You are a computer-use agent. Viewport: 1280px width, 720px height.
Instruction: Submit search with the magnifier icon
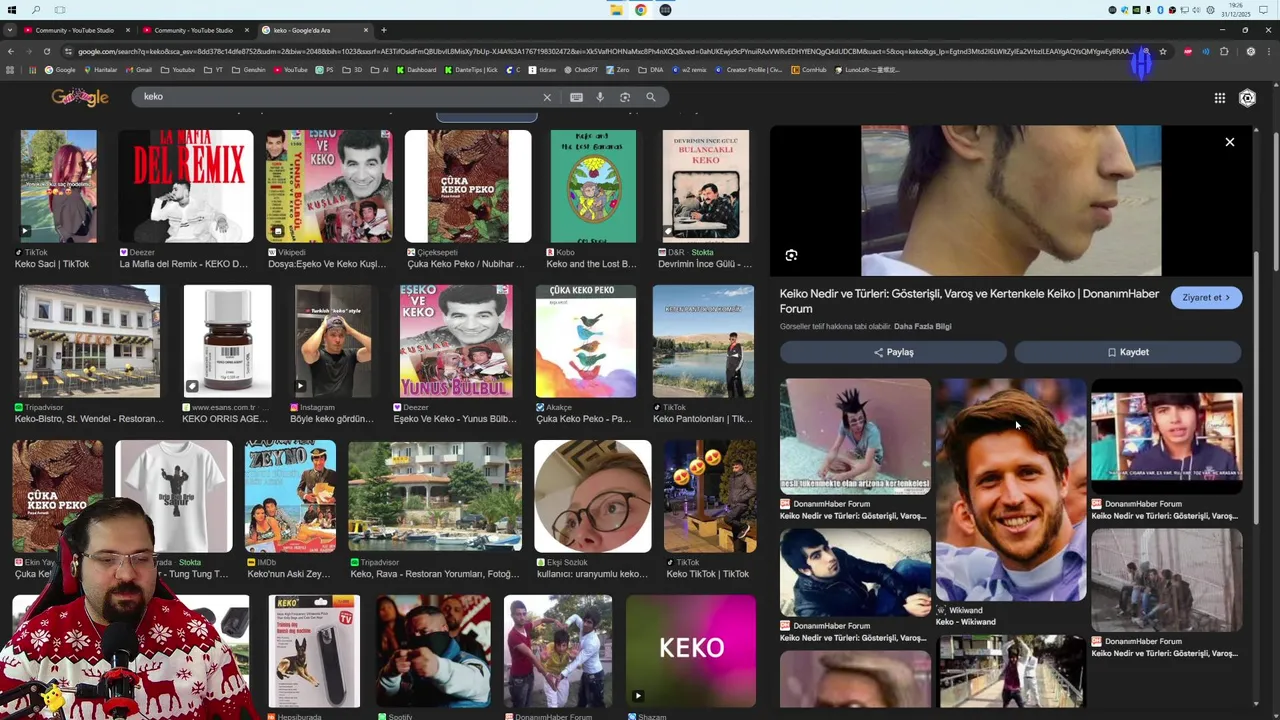651,97
